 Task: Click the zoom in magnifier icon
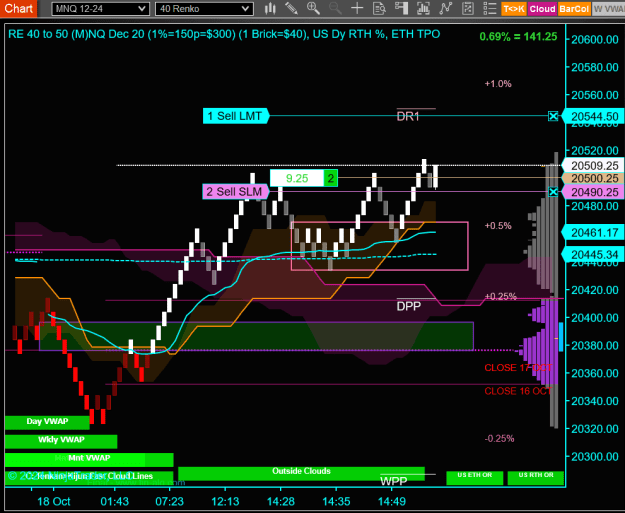313,8
